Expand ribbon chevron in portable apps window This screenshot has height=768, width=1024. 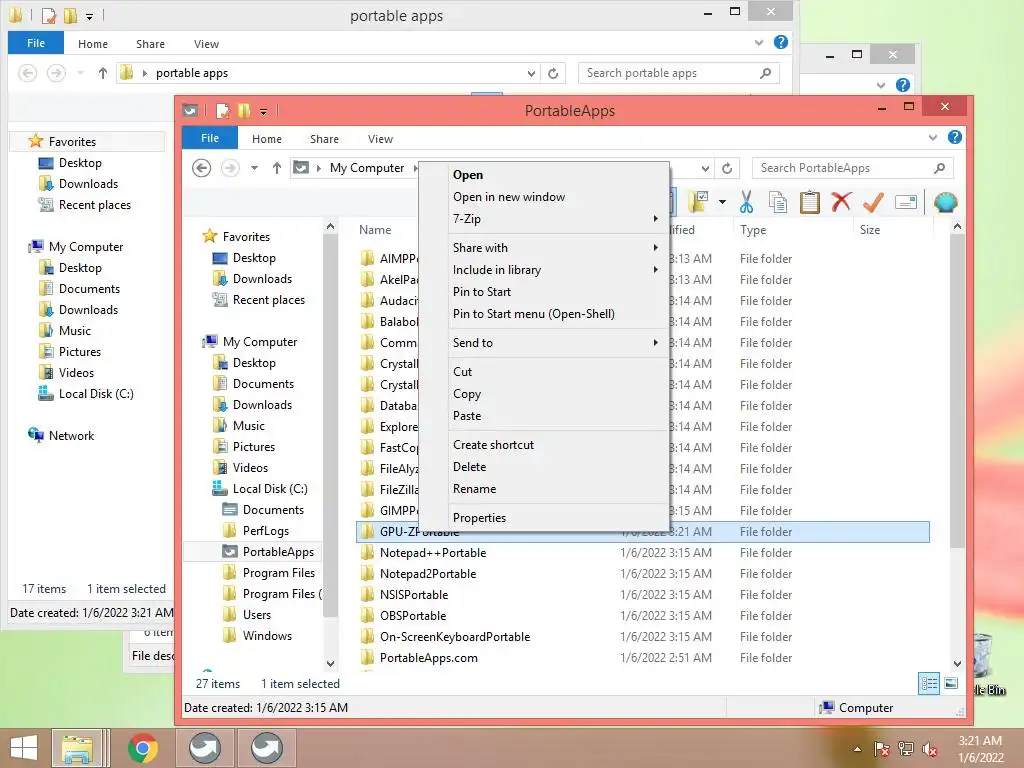[758, 42]
